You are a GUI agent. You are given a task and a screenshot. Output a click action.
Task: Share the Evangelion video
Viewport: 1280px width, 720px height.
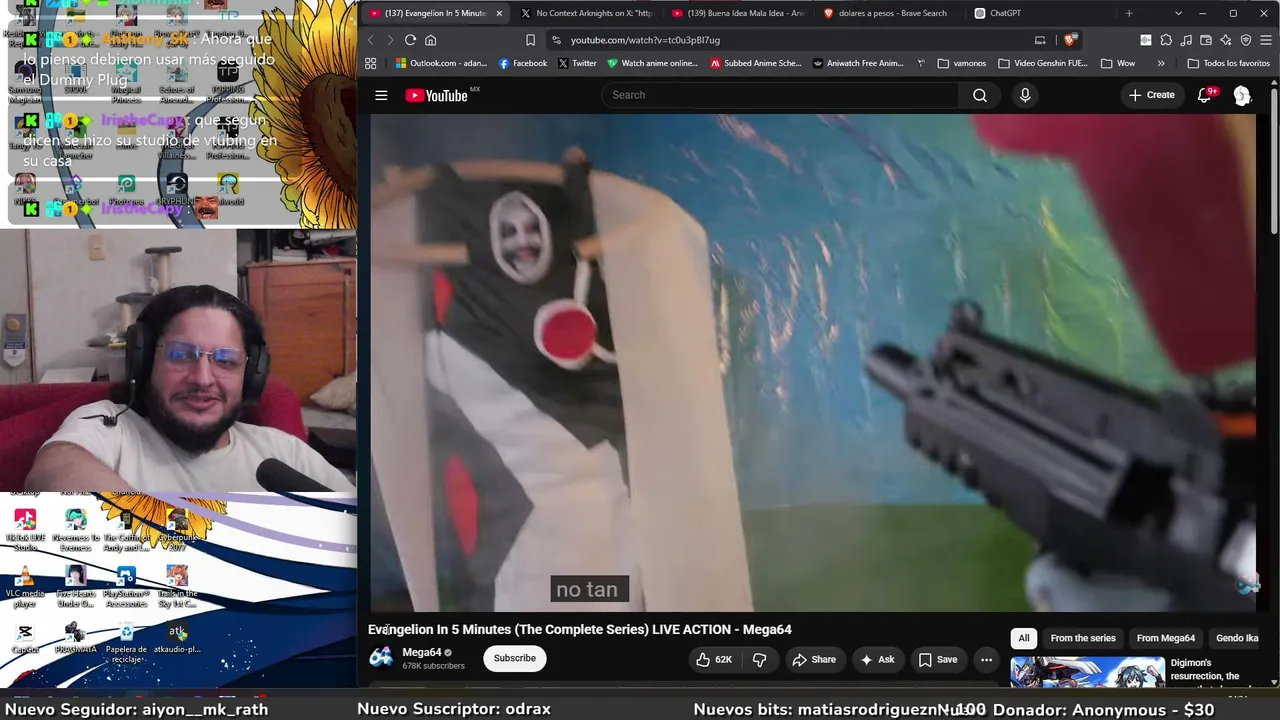click(814, 659)
